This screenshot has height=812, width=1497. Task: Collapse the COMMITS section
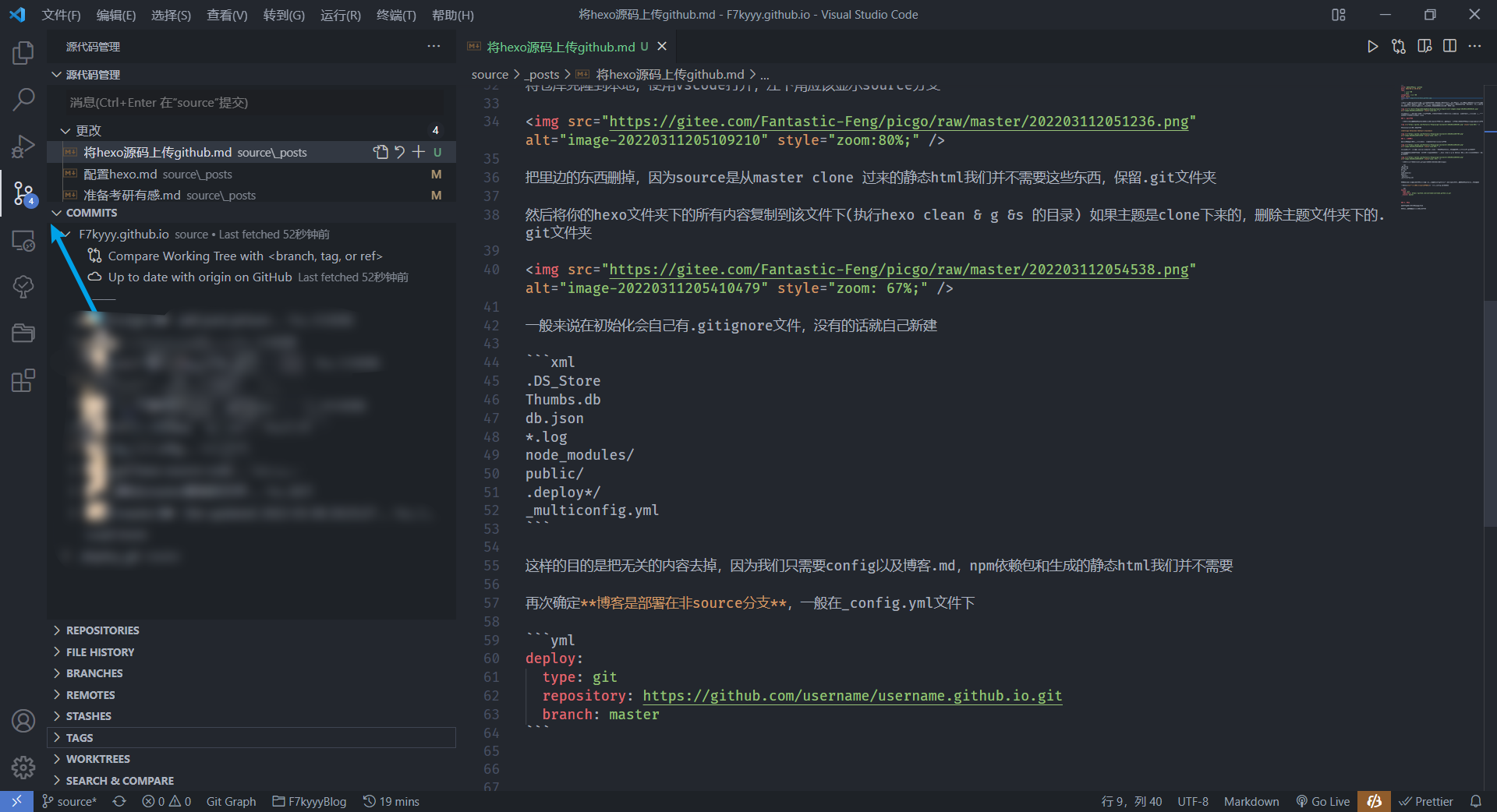click(91, 213)
